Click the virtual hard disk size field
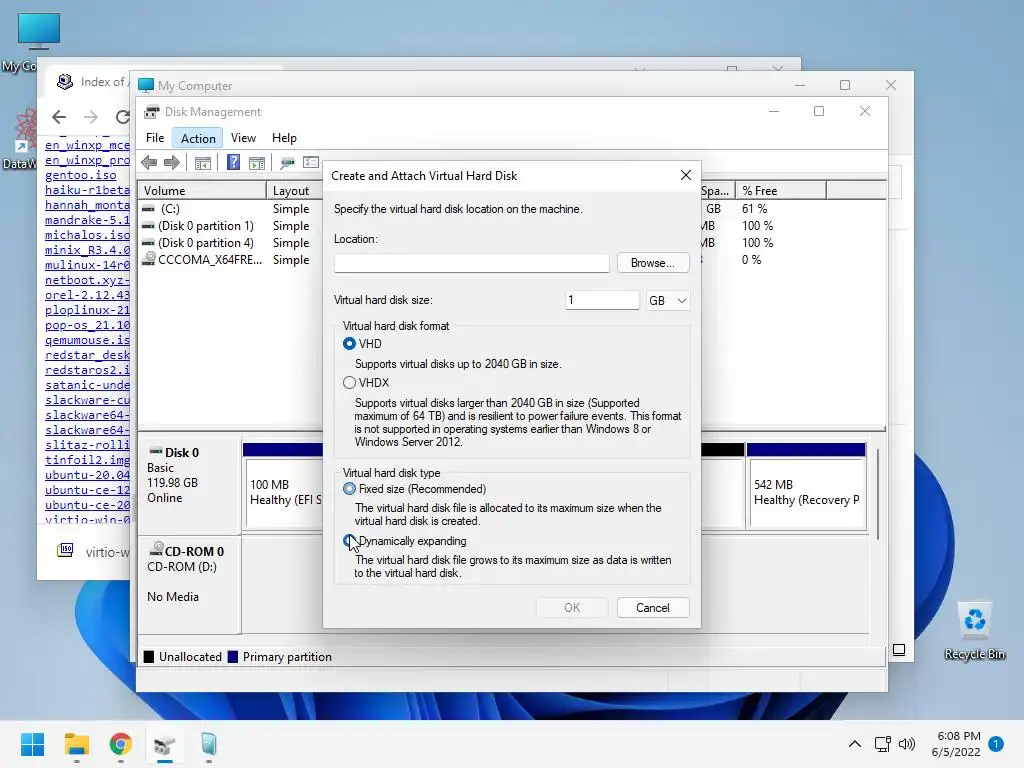This screenshot has width=1024, height=768. pos(601,300)
